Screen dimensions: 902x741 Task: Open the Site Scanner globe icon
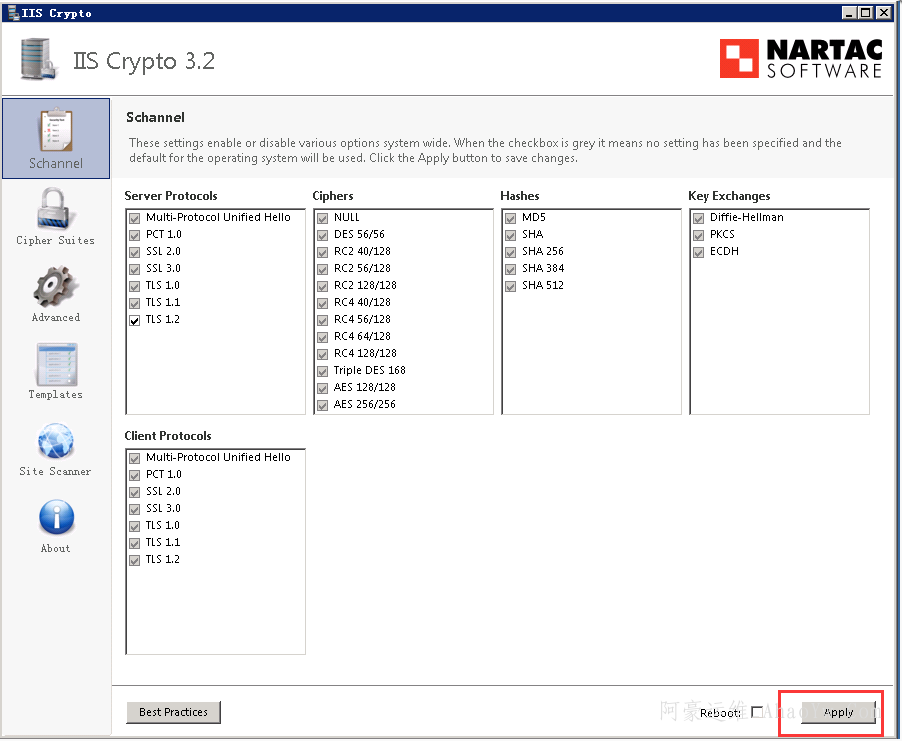pyautogui.click(x=56, y=442)
